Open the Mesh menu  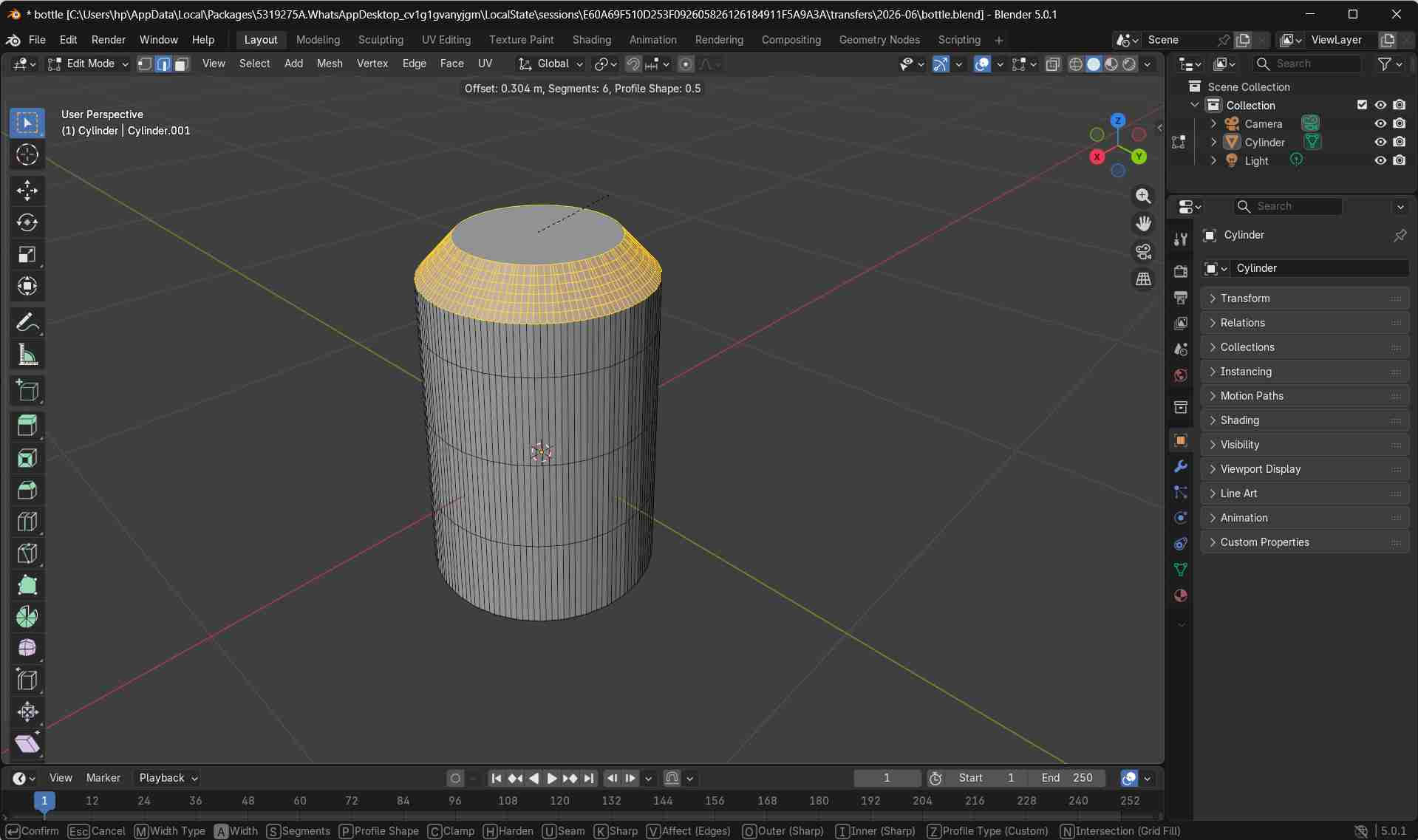tap(330, 64)
